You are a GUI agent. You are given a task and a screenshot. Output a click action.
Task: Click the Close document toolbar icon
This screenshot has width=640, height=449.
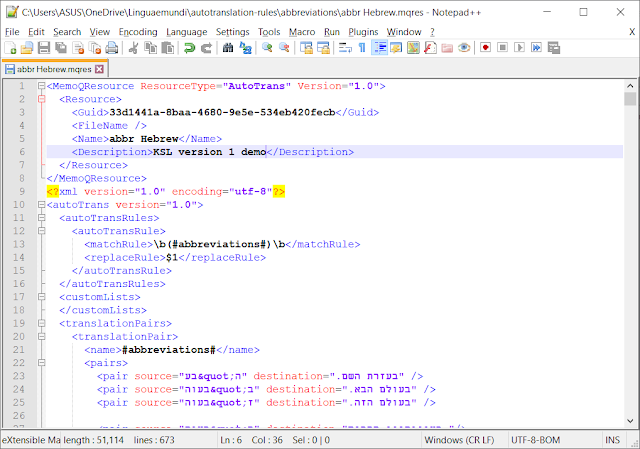[78, 48]
